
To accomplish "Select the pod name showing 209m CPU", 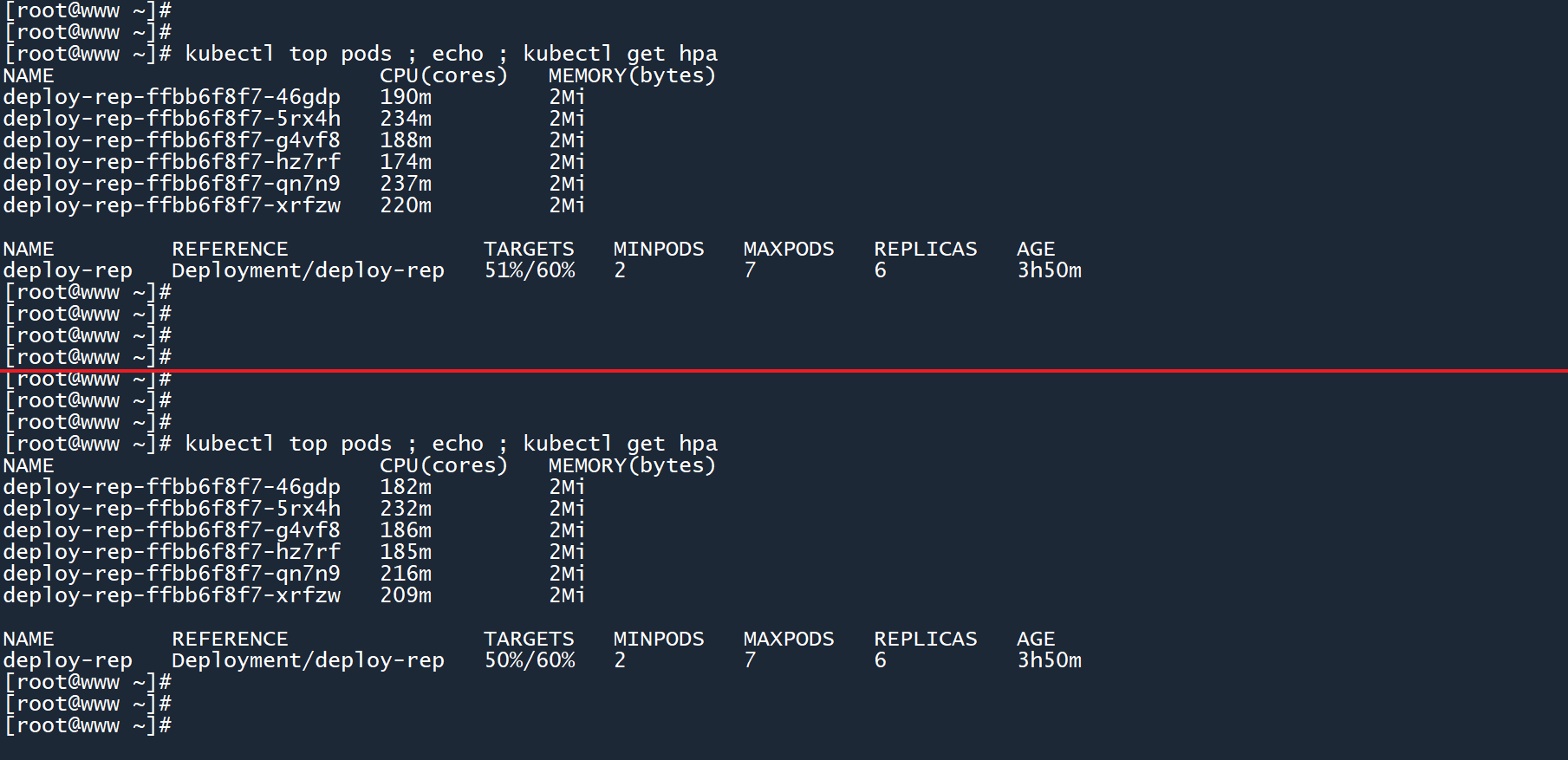I will click(172, 595).
